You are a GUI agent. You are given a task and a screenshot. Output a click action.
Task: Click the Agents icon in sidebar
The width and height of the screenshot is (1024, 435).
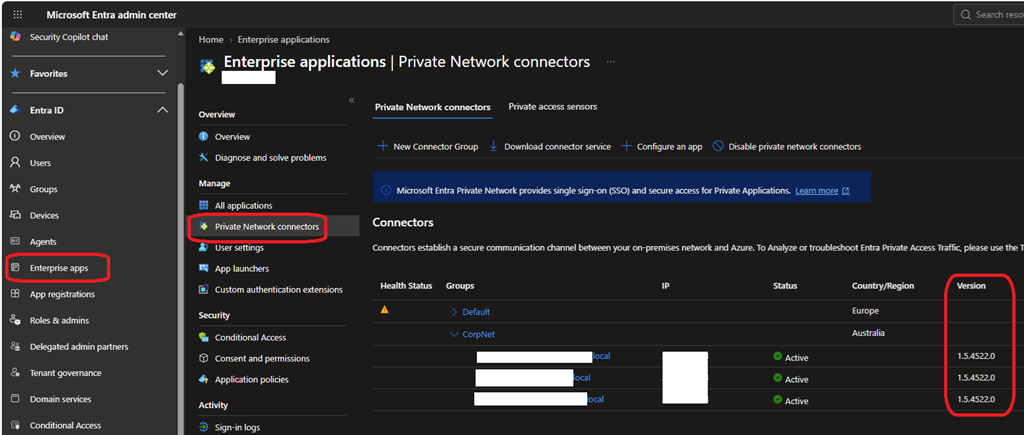pyautogui.click(x=15, y=242)
